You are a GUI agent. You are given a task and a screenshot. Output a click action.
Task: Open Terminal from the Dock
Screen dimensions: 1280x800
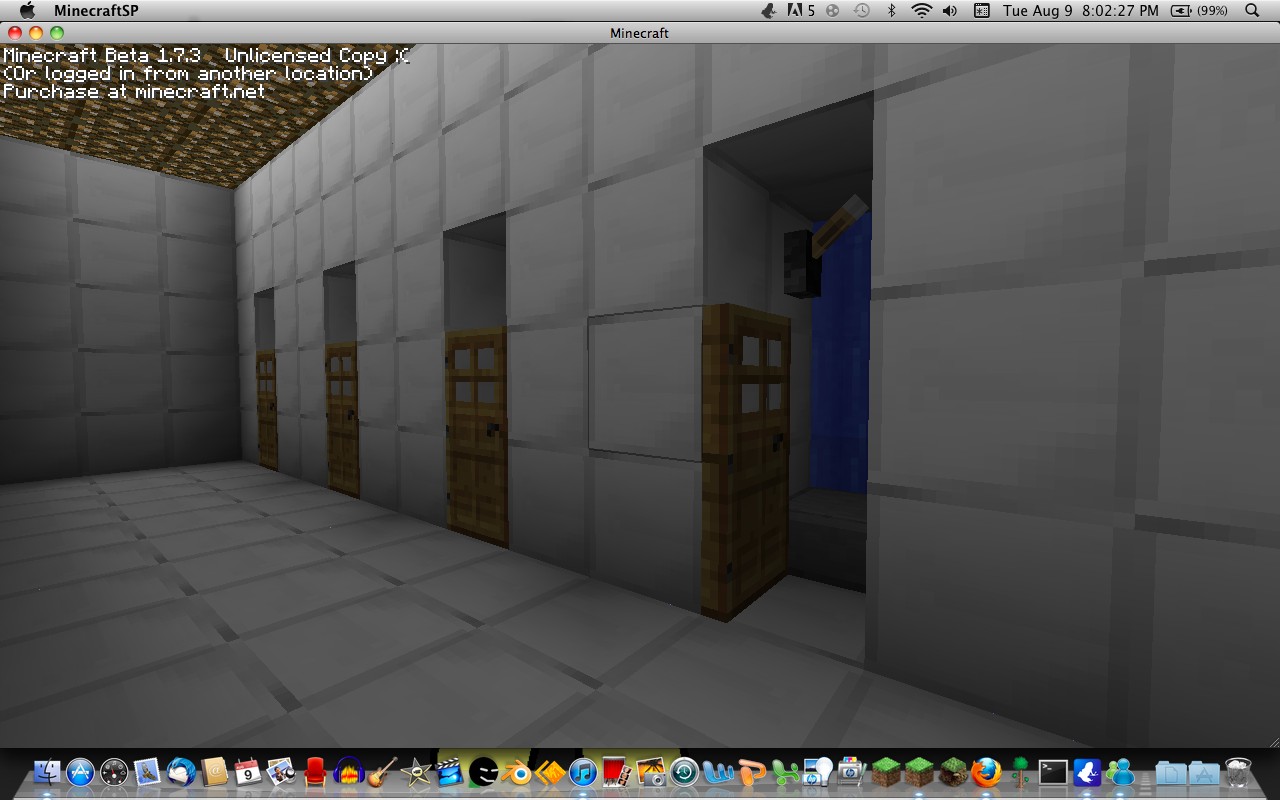[1053, 771]
